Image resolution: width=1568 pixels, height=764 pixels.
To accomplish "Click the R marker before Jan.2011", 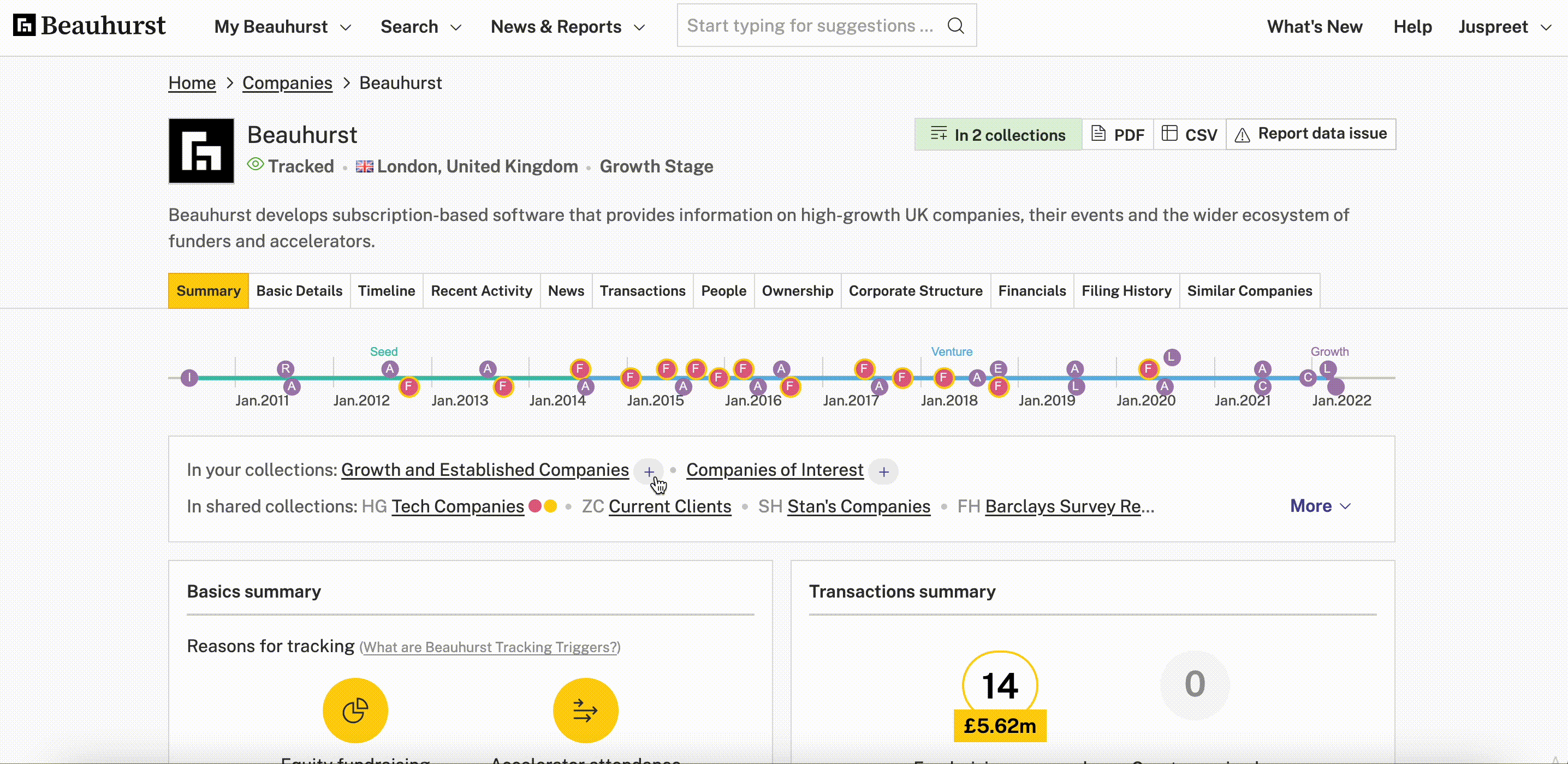I will click(x=286, y=368).
